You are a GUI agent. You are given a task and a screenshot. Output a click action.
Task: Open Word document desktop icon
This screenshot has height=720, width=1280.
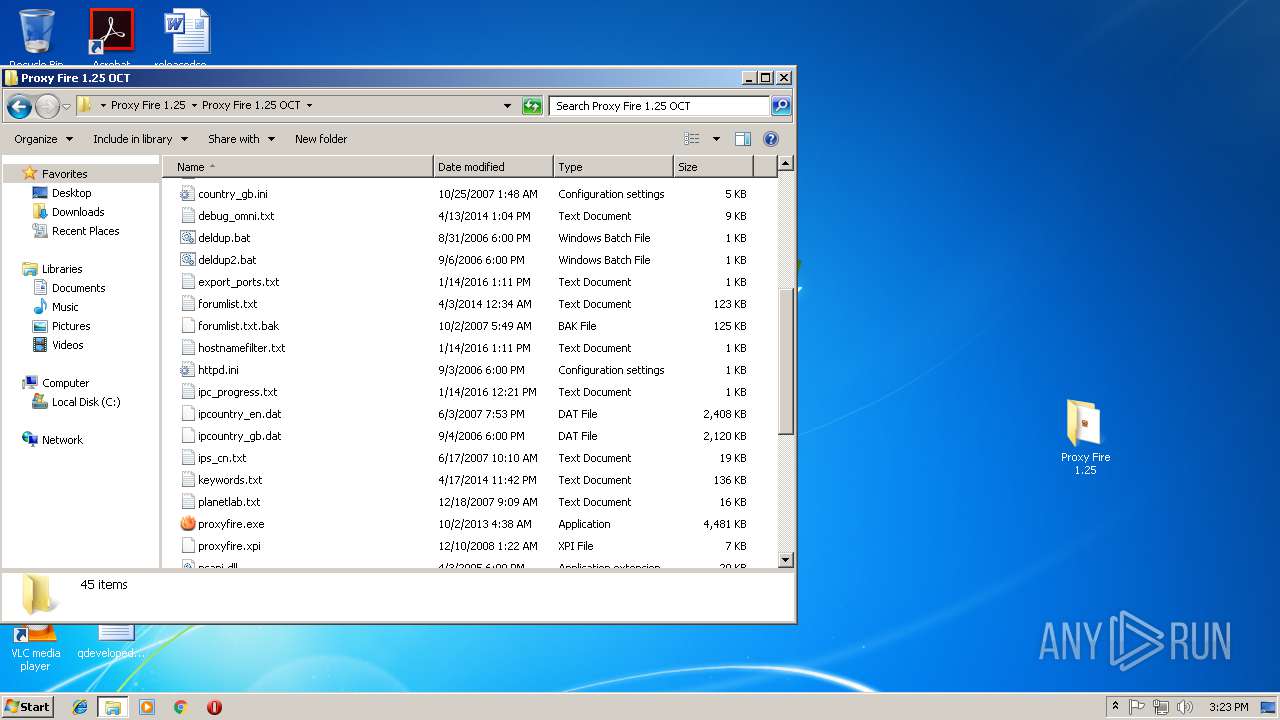[186, 38]
